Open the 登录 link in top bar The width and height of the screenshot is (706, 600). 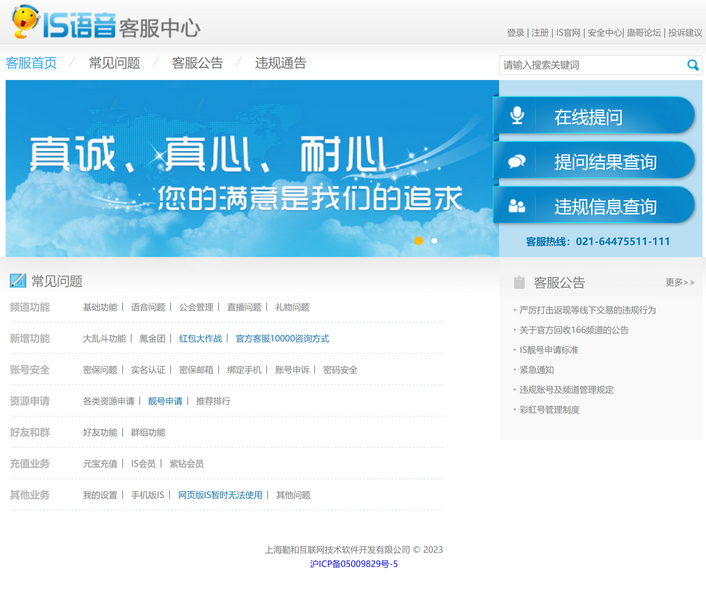point(515,33)
